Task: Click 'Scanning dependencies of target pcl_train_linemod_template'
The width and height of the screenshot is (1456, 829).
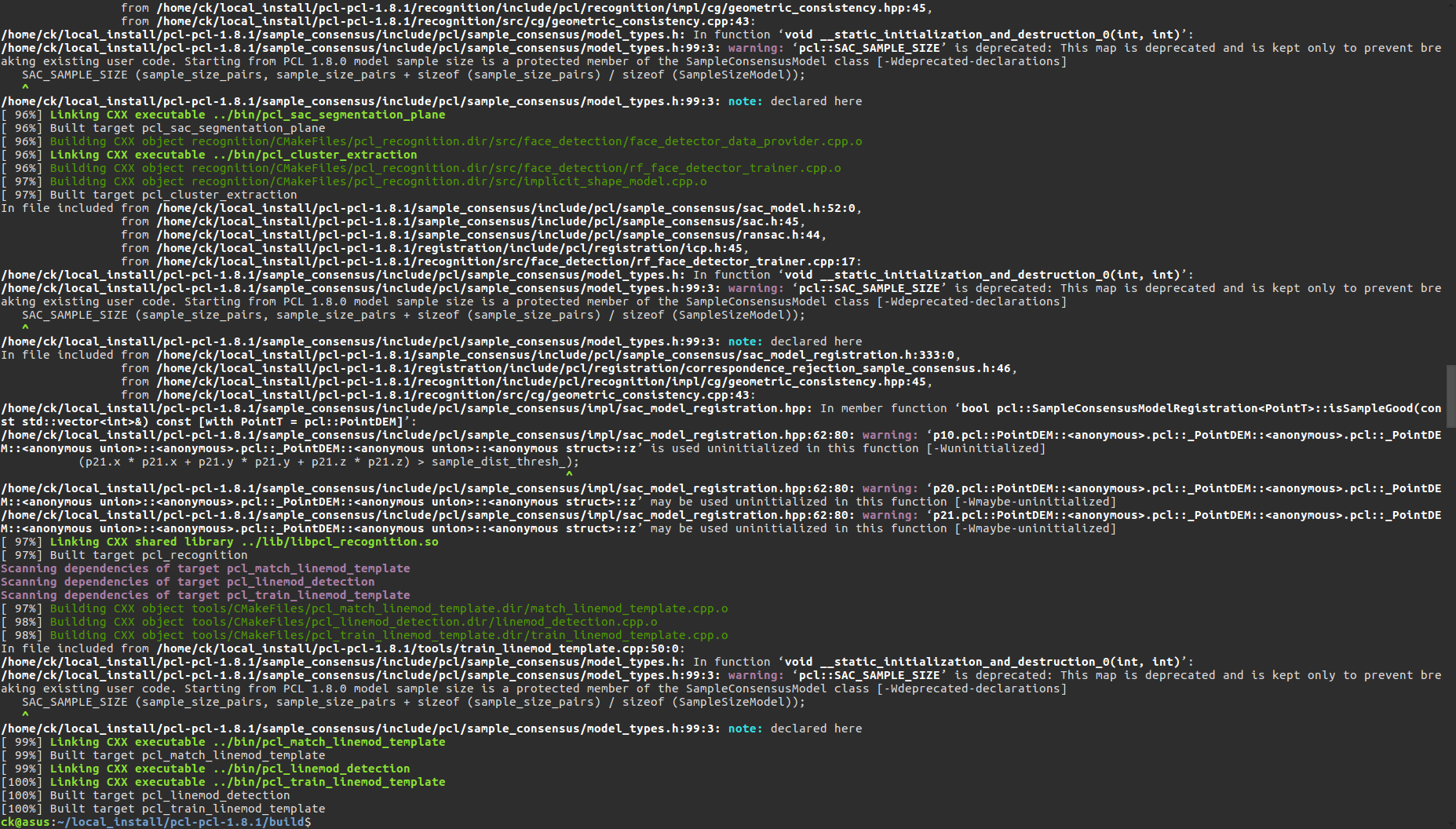Action: 205,595
